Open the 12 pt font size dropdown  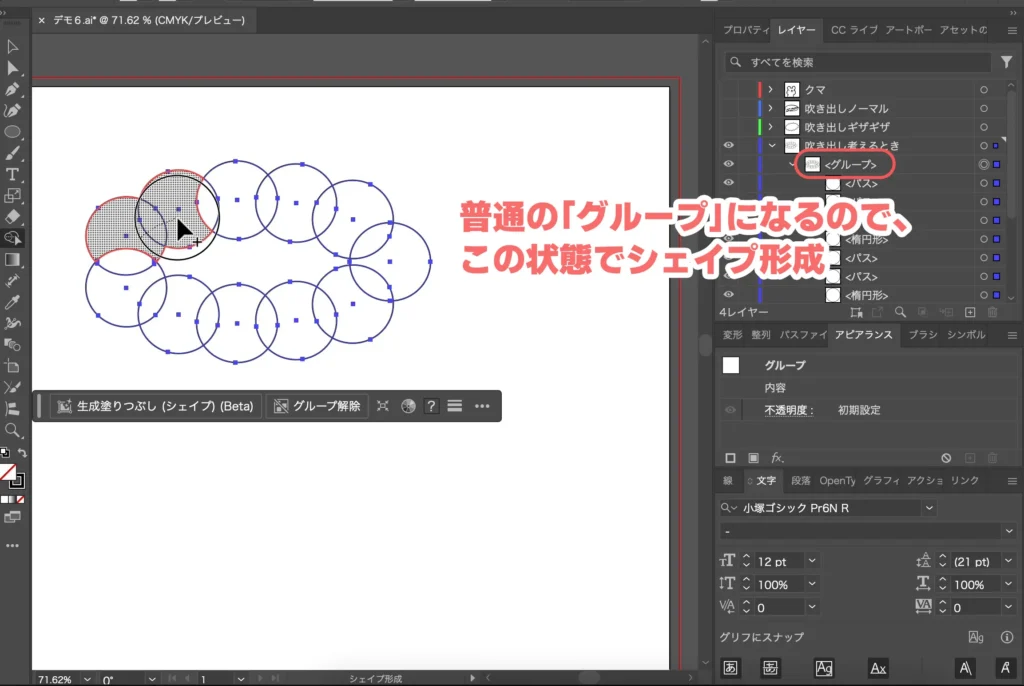pyautogui.click(x=812, y=562)
